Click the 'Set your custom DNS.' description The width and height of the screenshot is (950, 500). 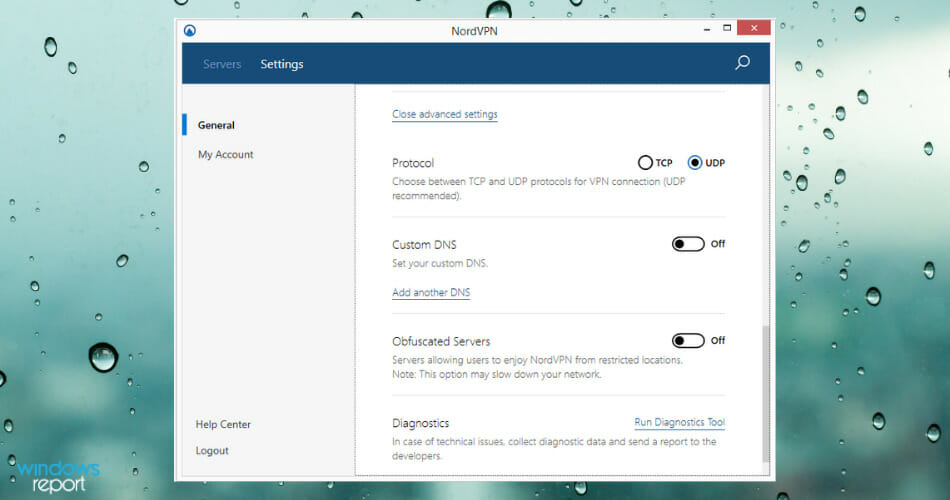pyautogui.click(x=440, y=263)
